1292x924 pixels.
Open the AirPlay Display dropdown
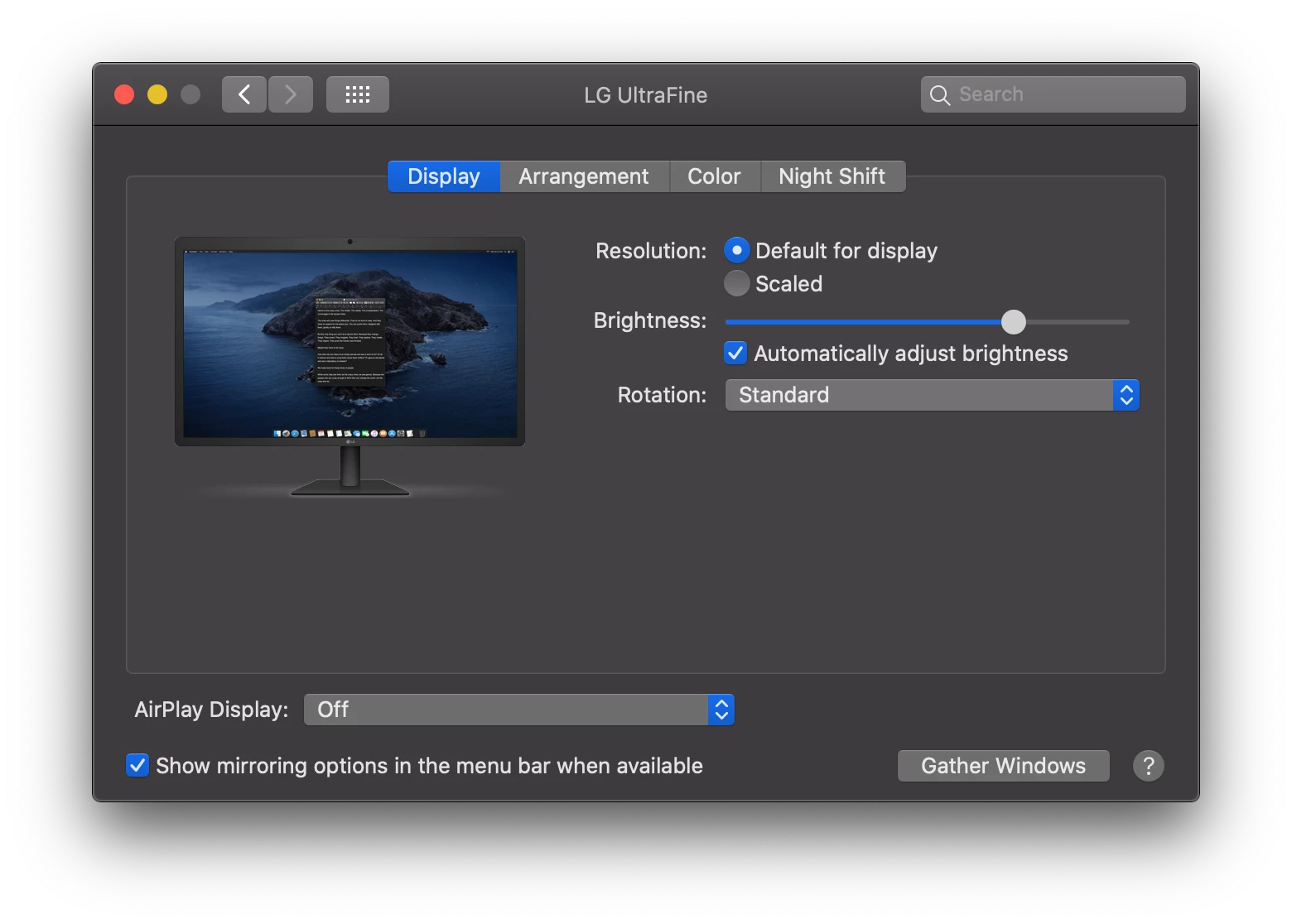[519, 710]
